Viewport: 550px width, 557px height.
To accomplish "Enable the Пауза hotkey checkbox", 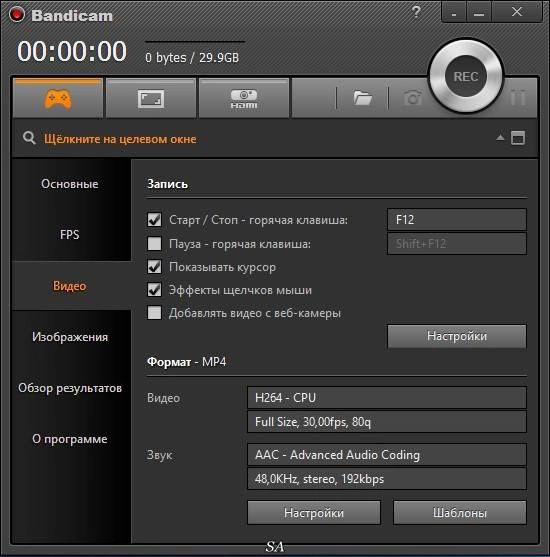I will pos(154,244).
